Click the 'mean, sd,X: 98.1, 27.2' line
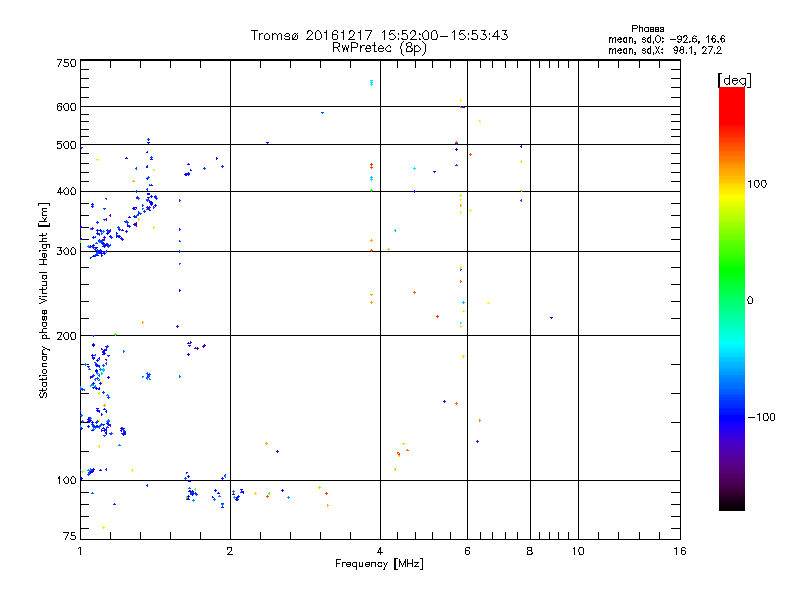 pos(665,50)
